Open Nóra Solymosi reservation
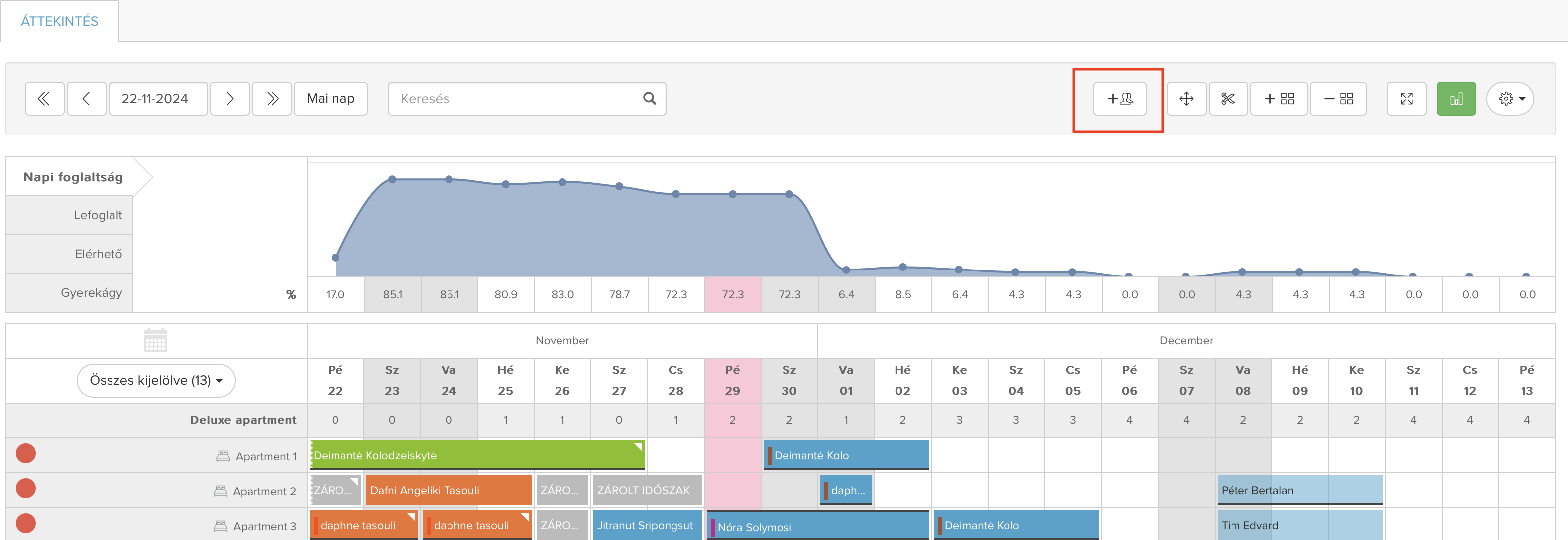The image size is (1568, 540). (817, 526)
